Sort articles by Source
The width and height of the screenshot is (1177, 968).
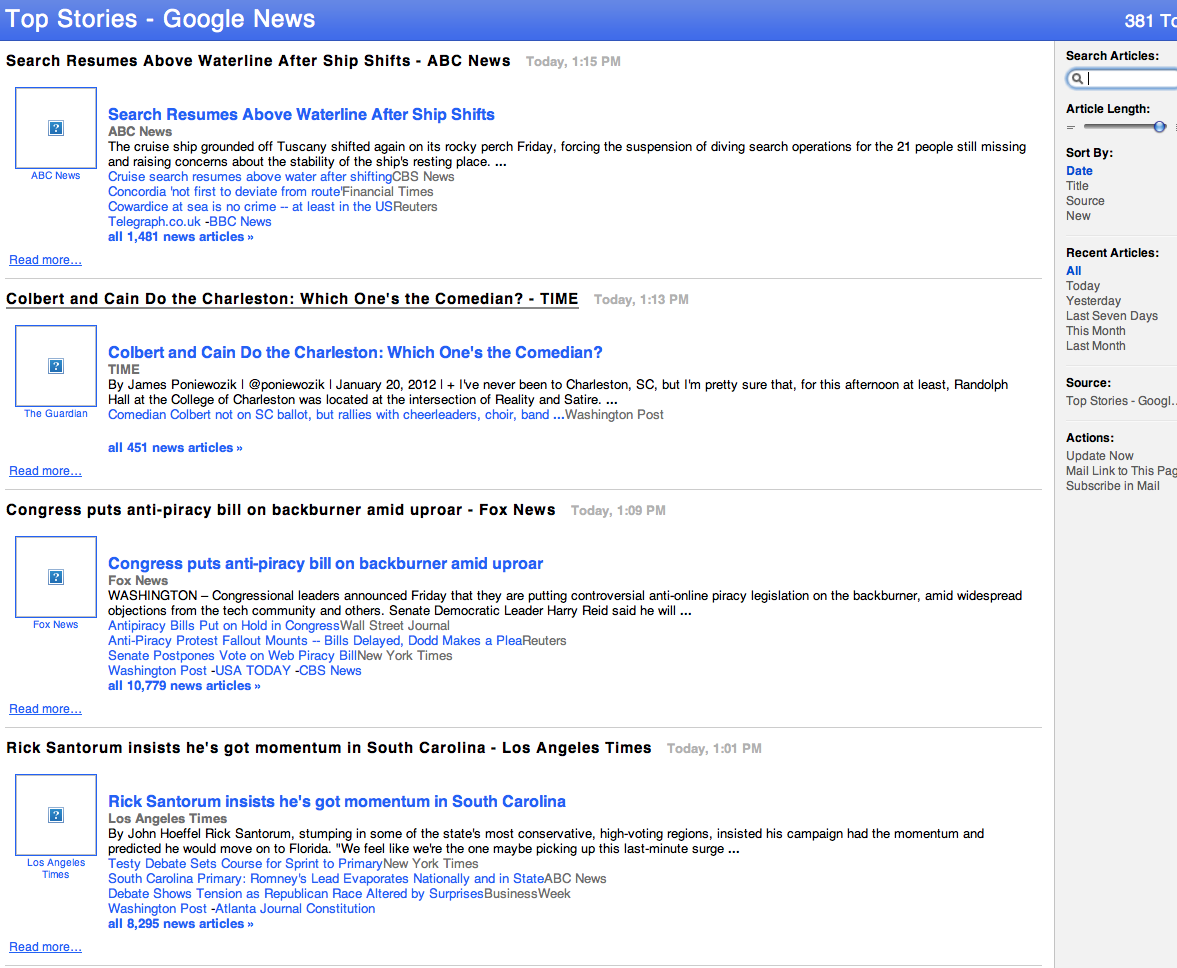(1085, 201)
